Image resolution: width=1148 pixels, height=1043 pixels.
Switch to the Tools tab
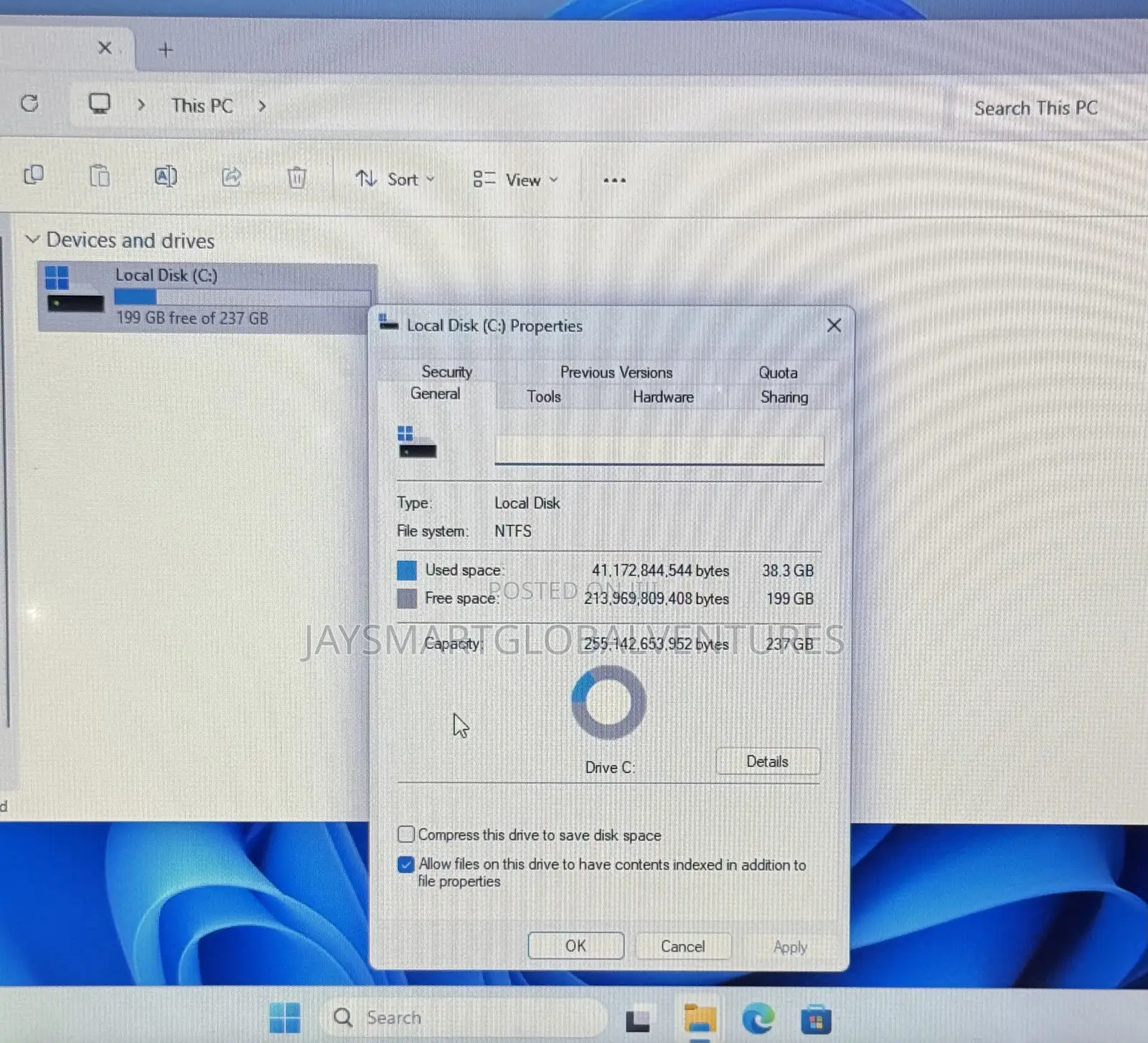tap(544, 397)
